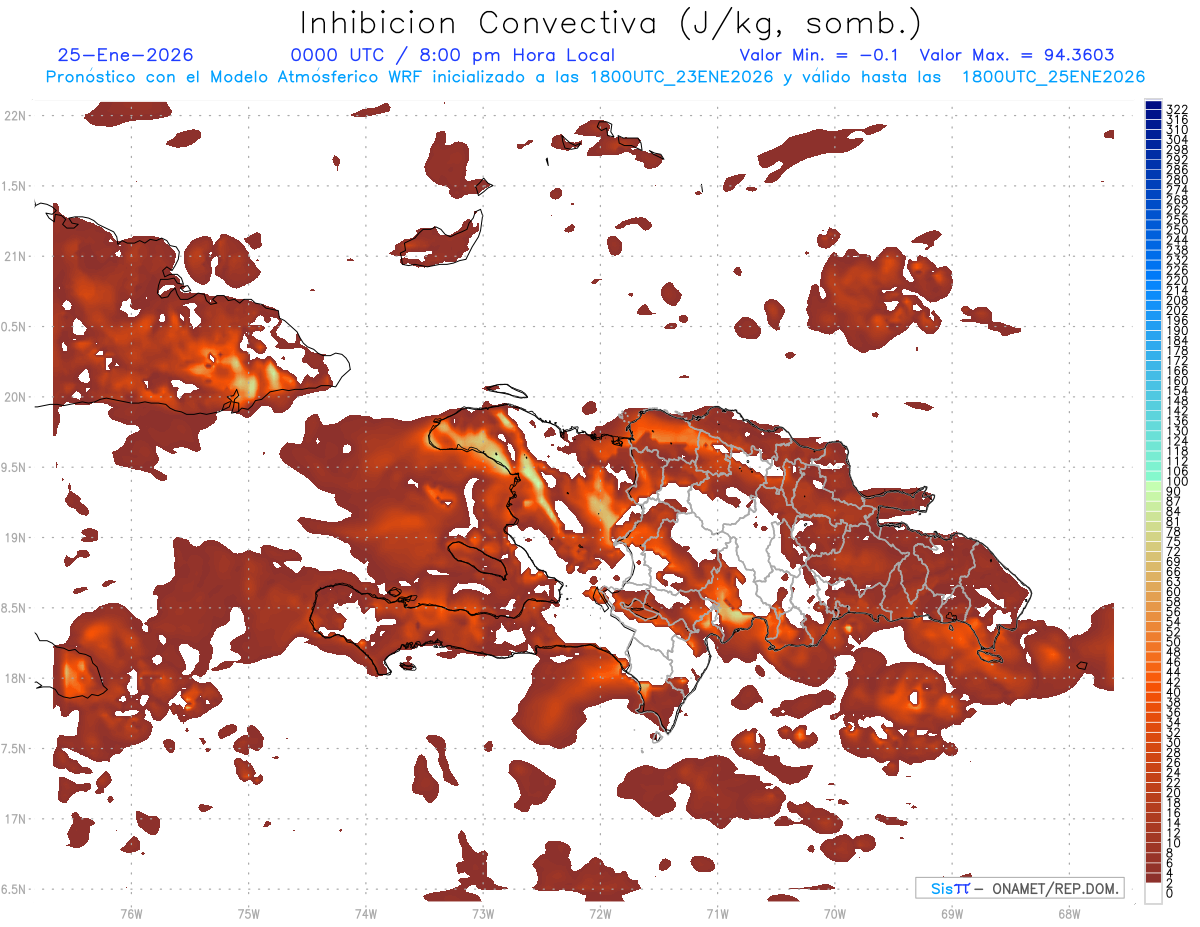Click the "22N" latitude label

[x=15, y=116]
